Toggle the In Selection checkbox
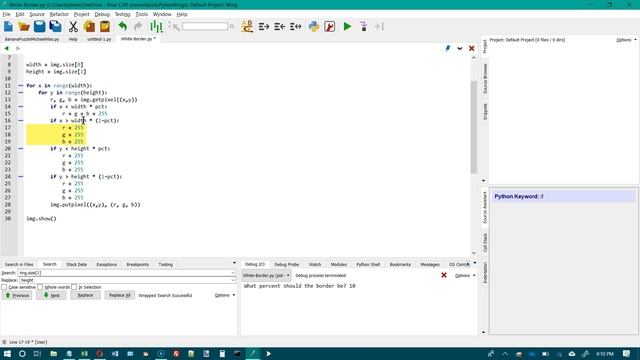The image size is (640, 360). [74, 287]
